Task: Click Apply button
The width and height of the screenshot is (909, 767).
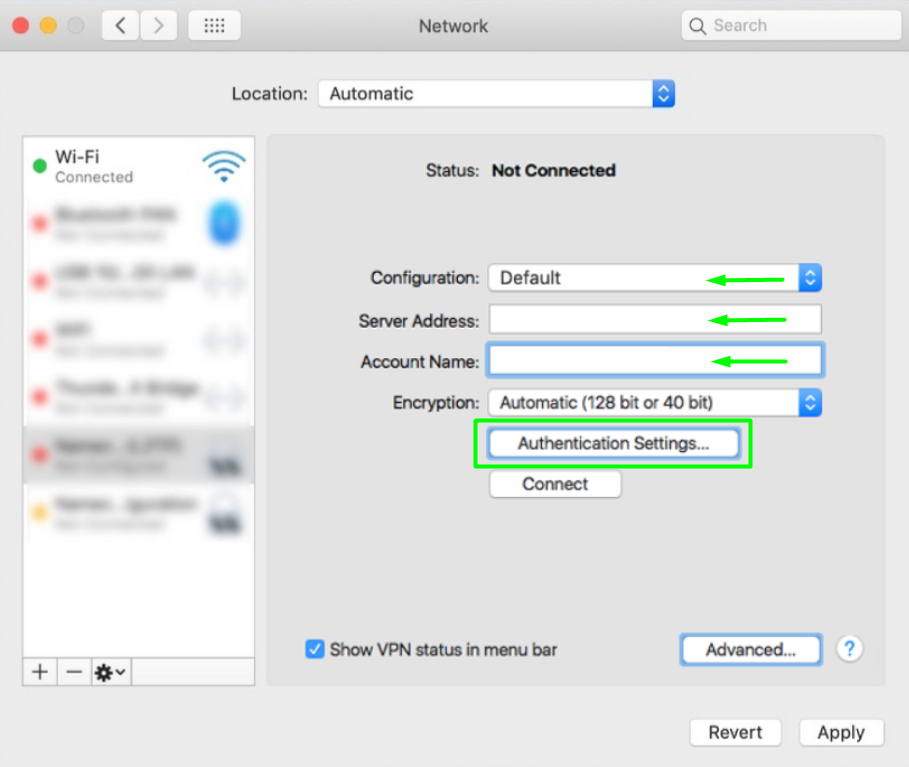Action: click(x=841, y=732)
